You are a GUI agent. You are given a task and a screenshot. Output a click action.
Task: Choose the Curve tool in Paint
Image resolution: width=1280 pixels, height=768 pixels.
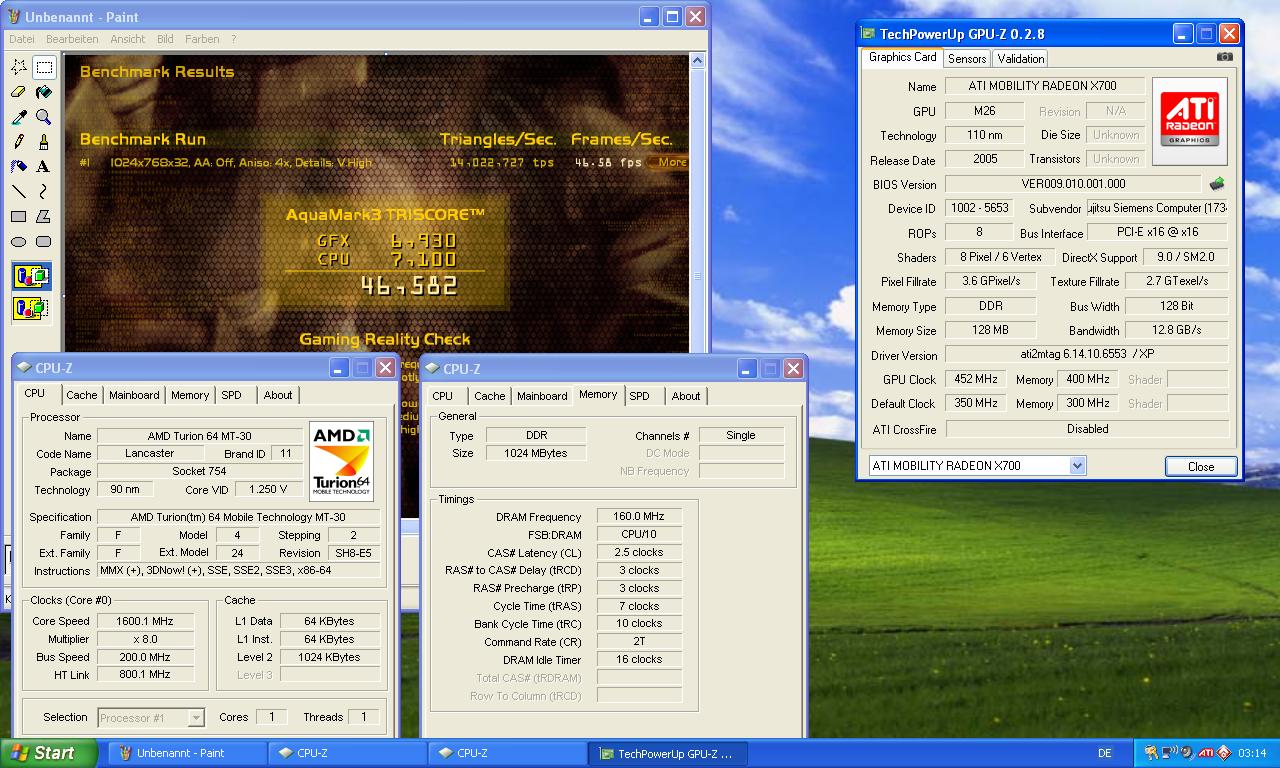pos(44,191)
